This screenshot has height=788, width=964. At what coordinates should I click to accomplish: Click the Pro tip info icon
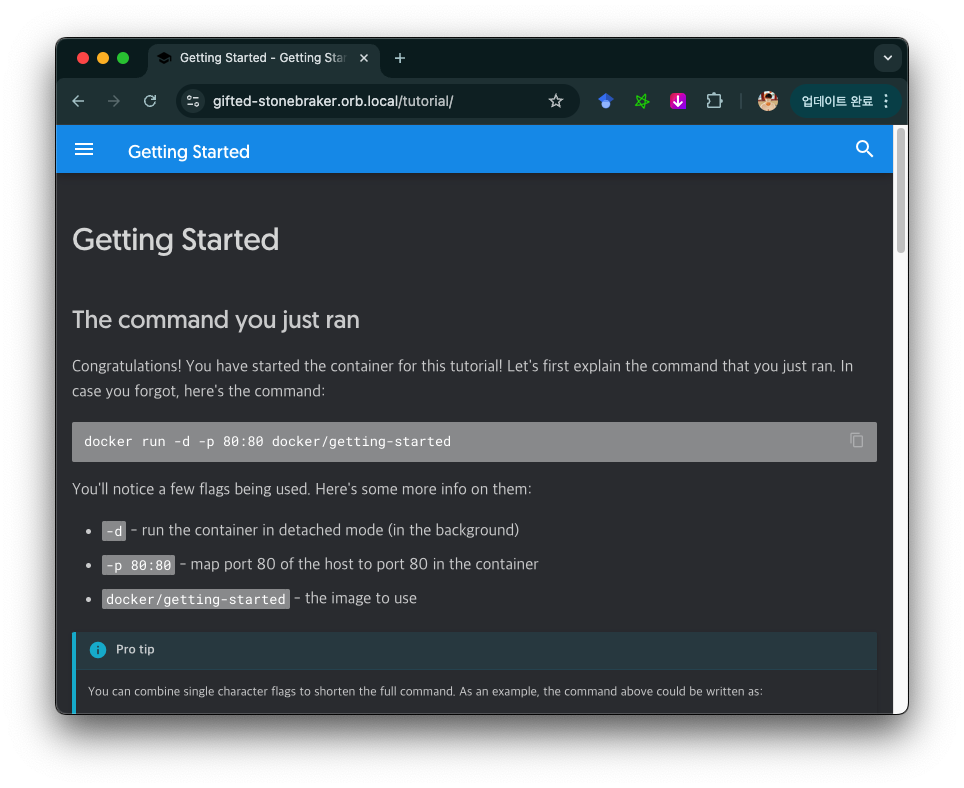click(98, 650)
